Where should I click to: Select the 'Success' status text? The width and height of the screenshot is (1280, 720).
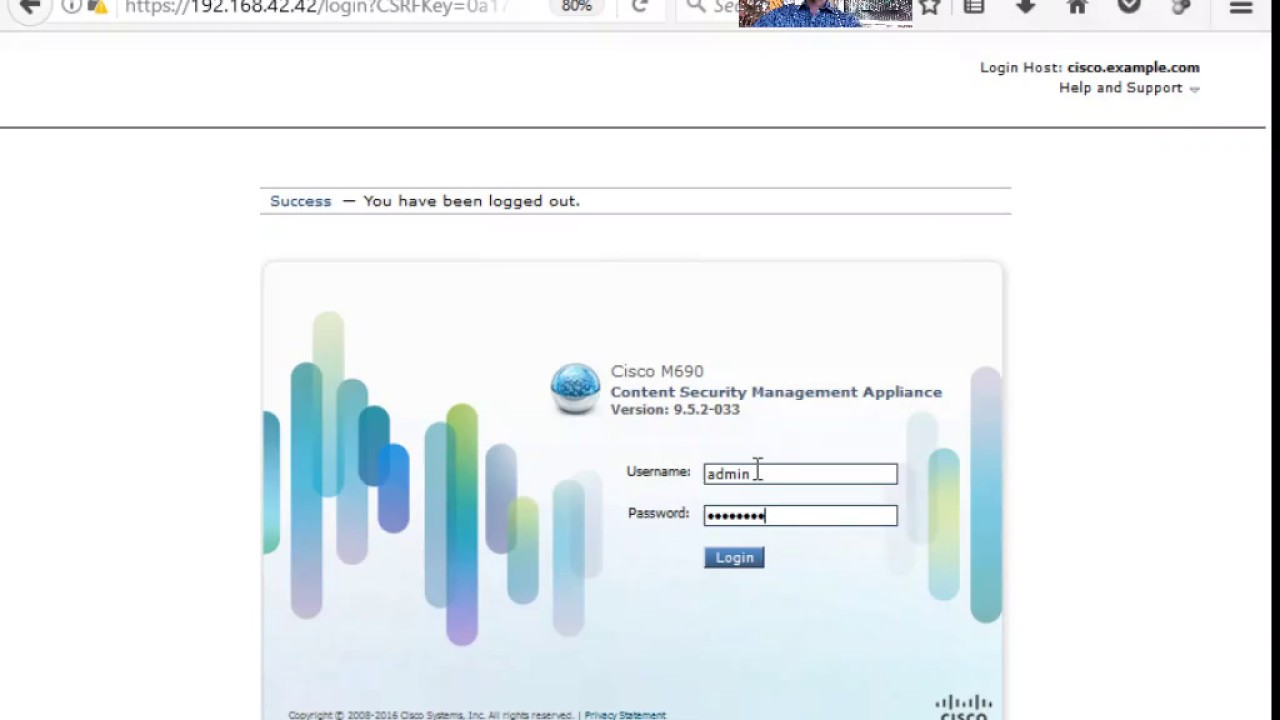tap(300, 201)
